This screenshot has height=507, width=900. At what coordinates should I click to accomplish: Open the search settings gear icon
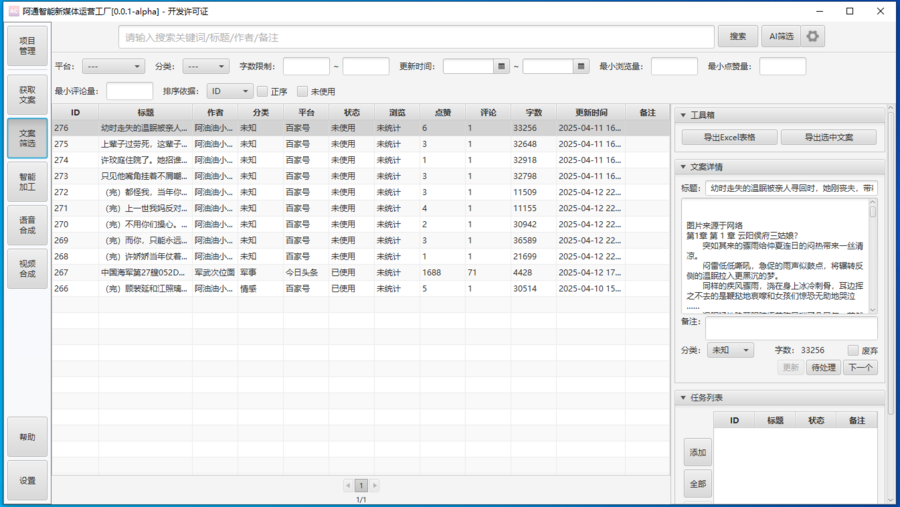pyautogui.click(x=812, y=37)
